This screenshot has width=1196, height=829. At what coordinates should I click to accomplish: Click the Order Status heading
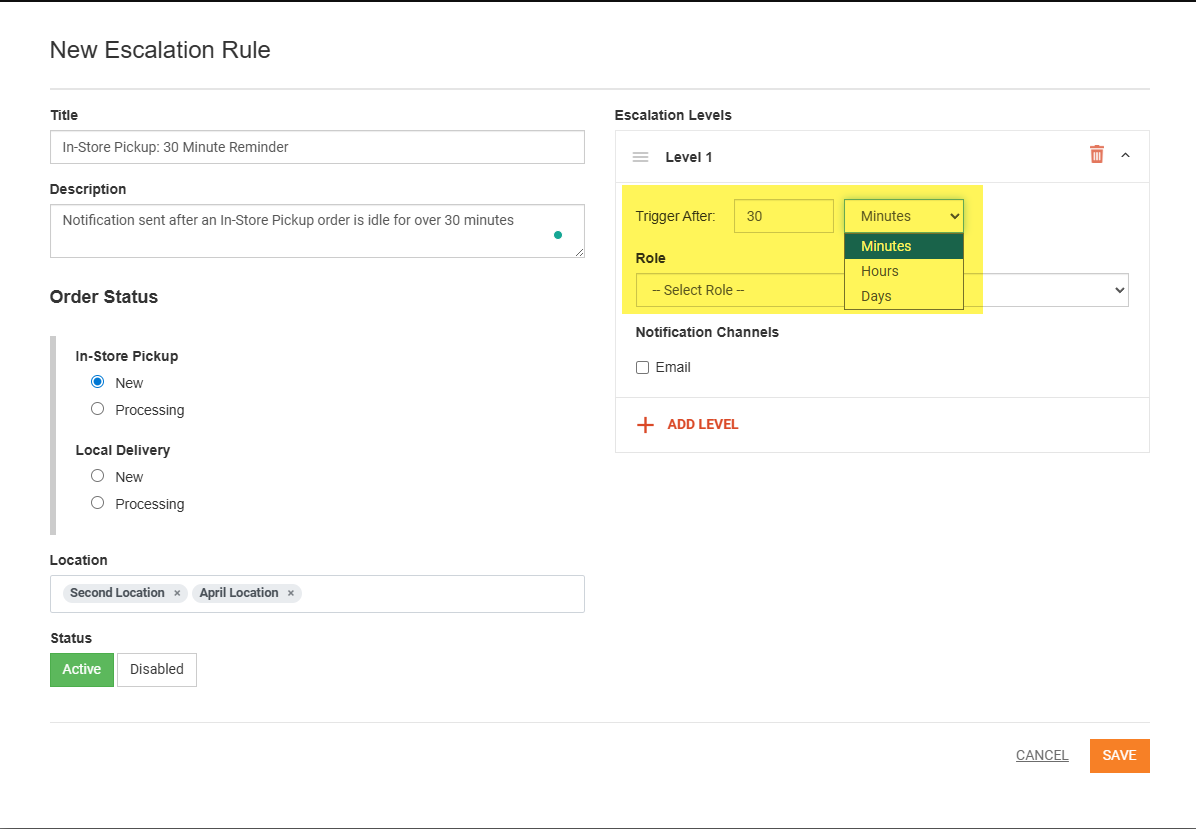click(x=104, y=297)
